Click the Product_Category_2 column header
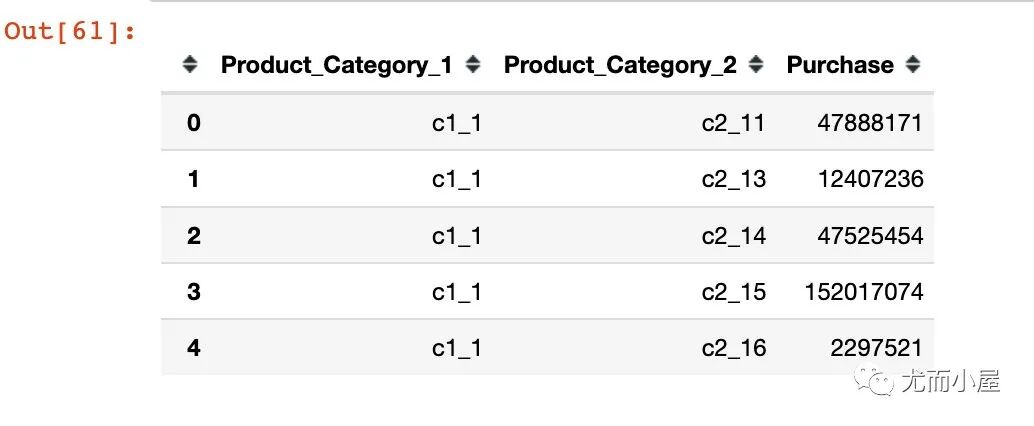 coord(620,65)
